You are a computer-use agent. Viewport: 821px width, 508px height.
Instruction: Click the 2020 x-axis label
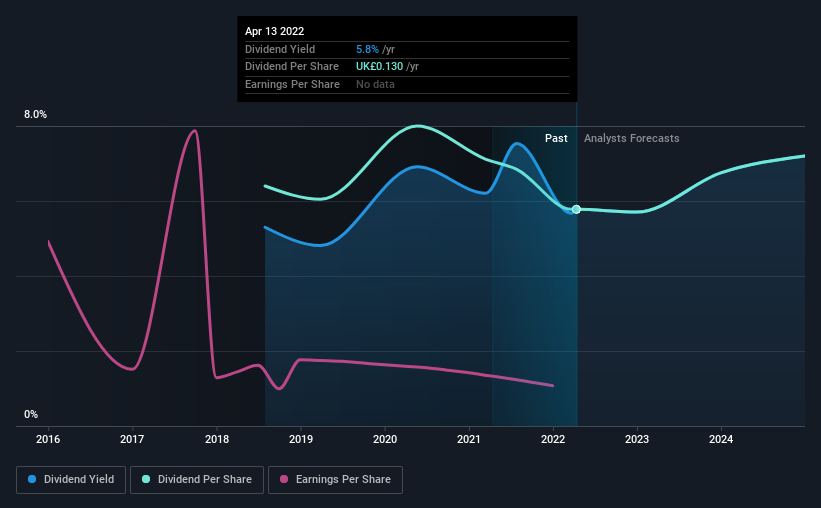coord(385,439)
